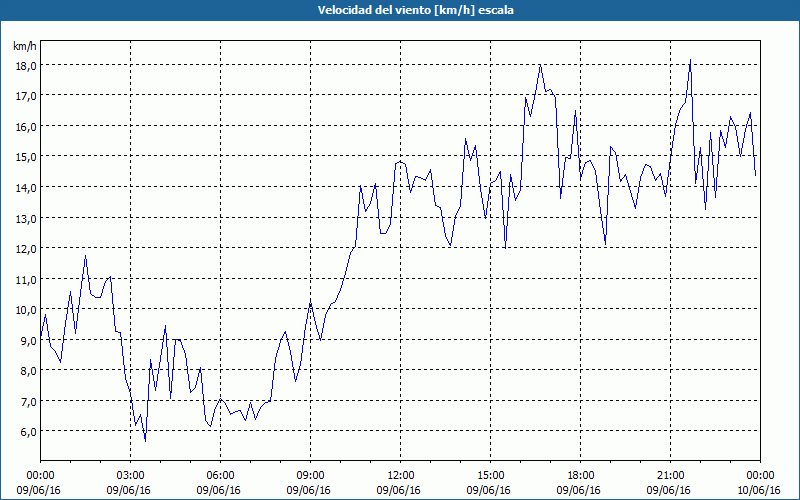Screen dimensions: 800x500
Task: Click the 'km/h' unit label
Action: [x=25, y=46]
